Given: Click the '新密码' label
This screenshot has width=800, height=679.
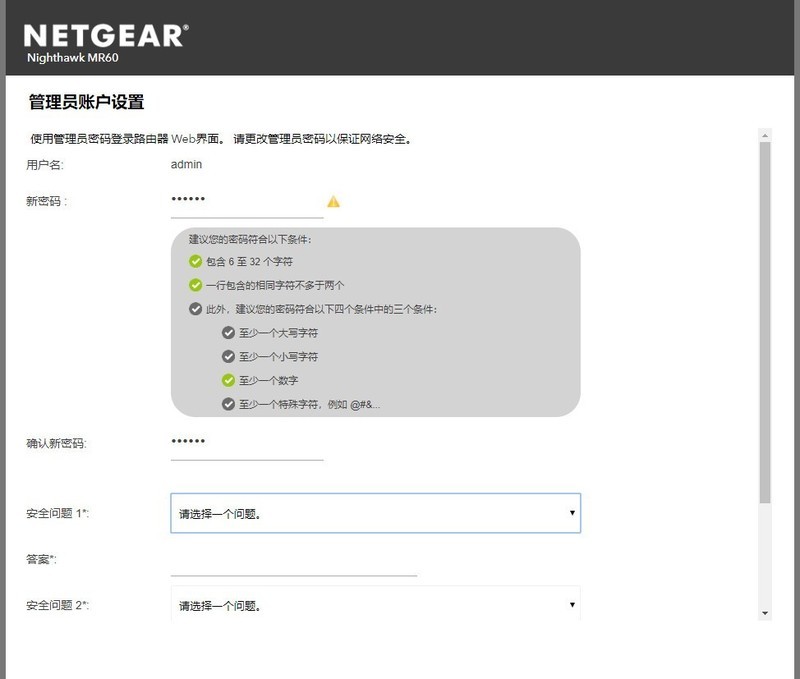Looking at the screenshot, I should [x=46, y=201].
